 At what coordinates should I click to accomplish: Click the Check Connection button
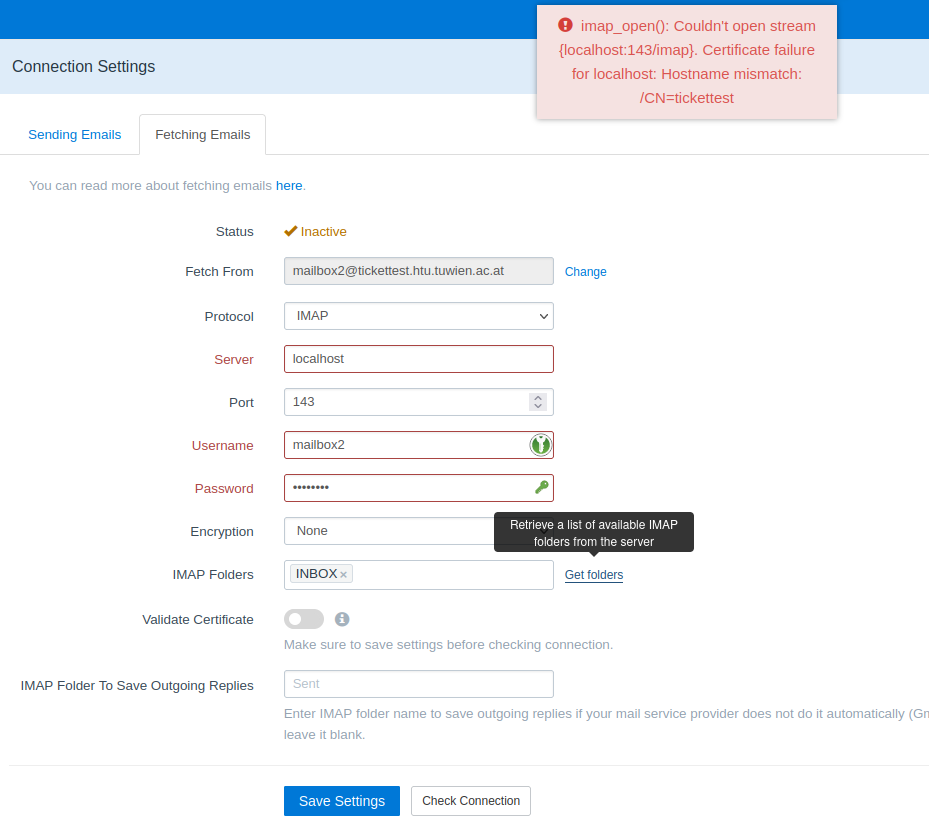pyautogui.click(x=471, y=801)
